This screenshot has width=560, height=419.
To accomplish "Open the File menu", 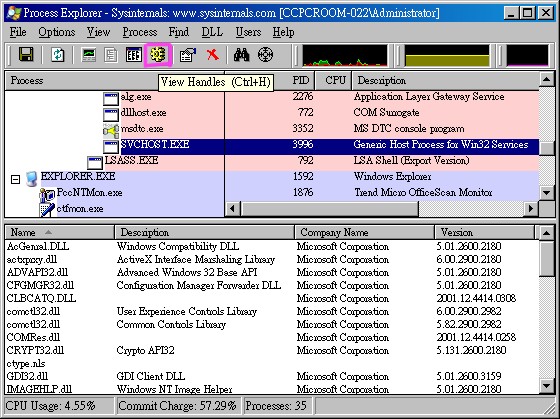I will click(18, 32).
